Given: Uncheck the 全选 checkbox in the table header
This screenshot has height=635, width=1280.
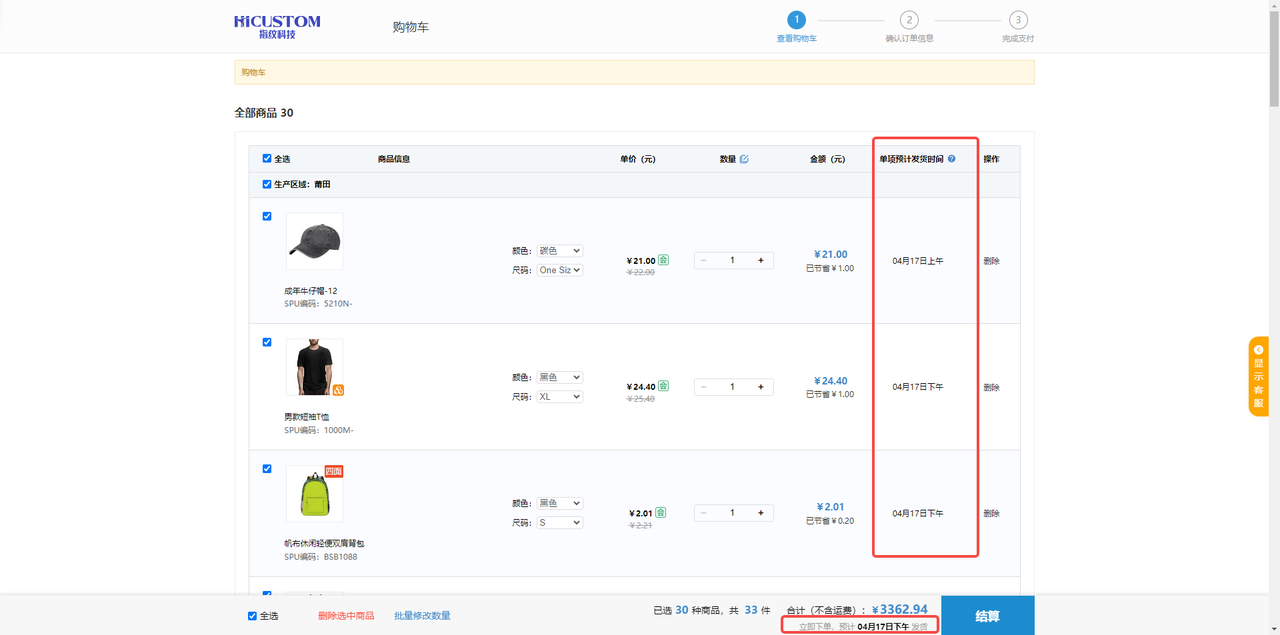Looking at the screenshot, I should coord(267,158).
